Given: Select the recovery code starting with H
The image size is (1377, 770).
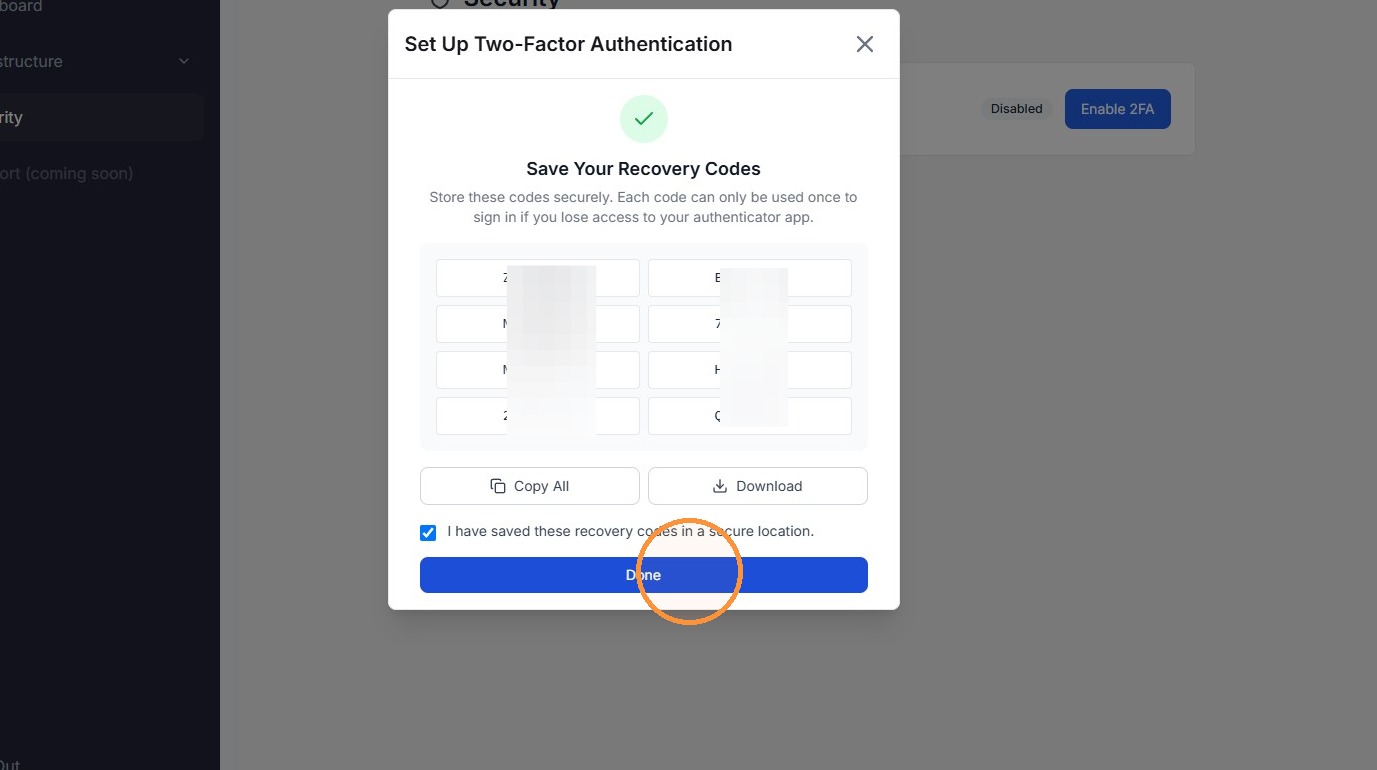Looking at the screenshot, I should [x=750, y=370].
